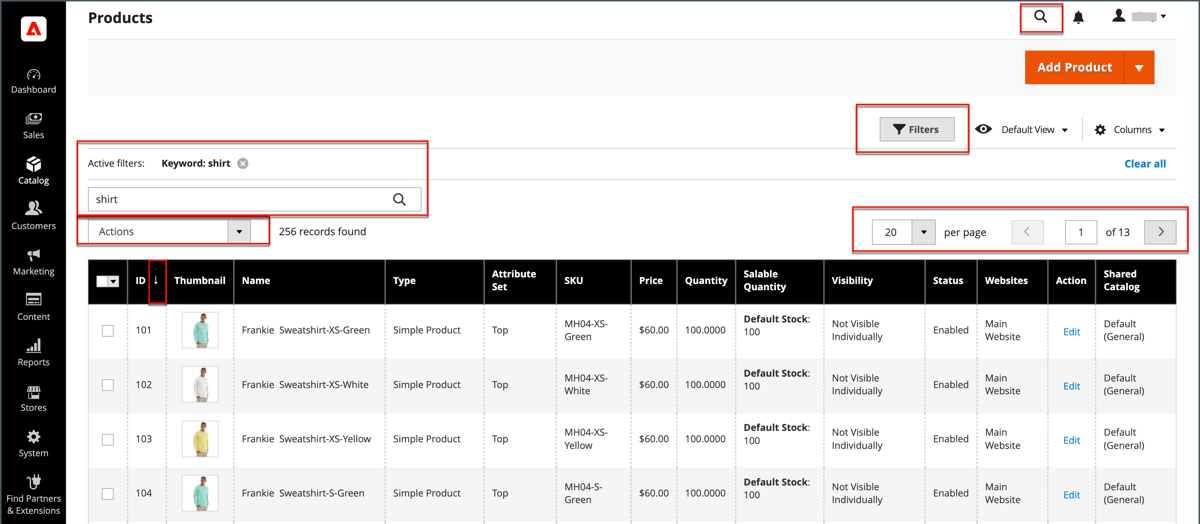Open the notifications bell
The width and height of the screenshot is (1200, 524).
(x=1079, y=17)
